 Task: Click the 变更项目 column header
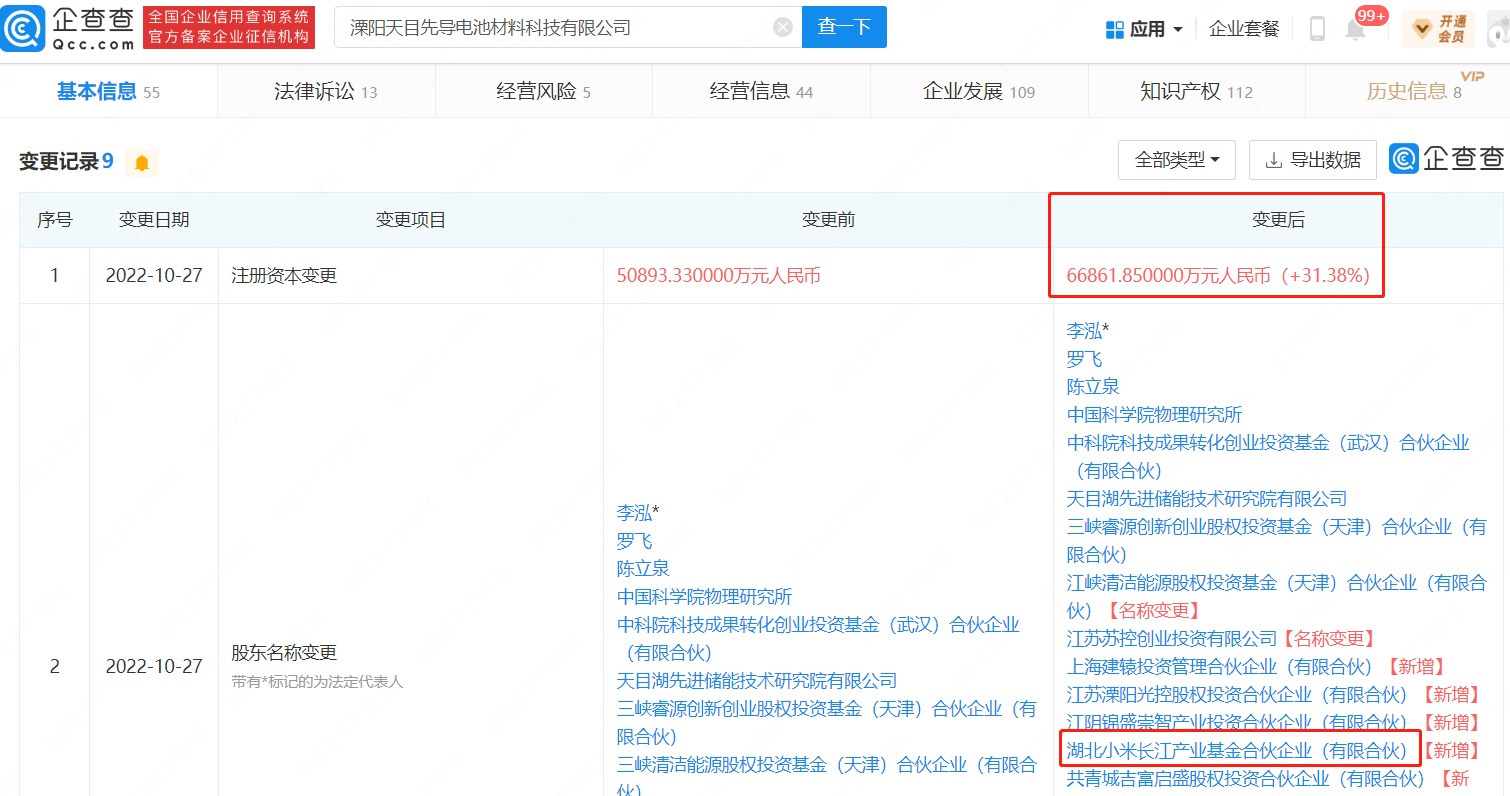pyautogui.click(x=411, y=220)
